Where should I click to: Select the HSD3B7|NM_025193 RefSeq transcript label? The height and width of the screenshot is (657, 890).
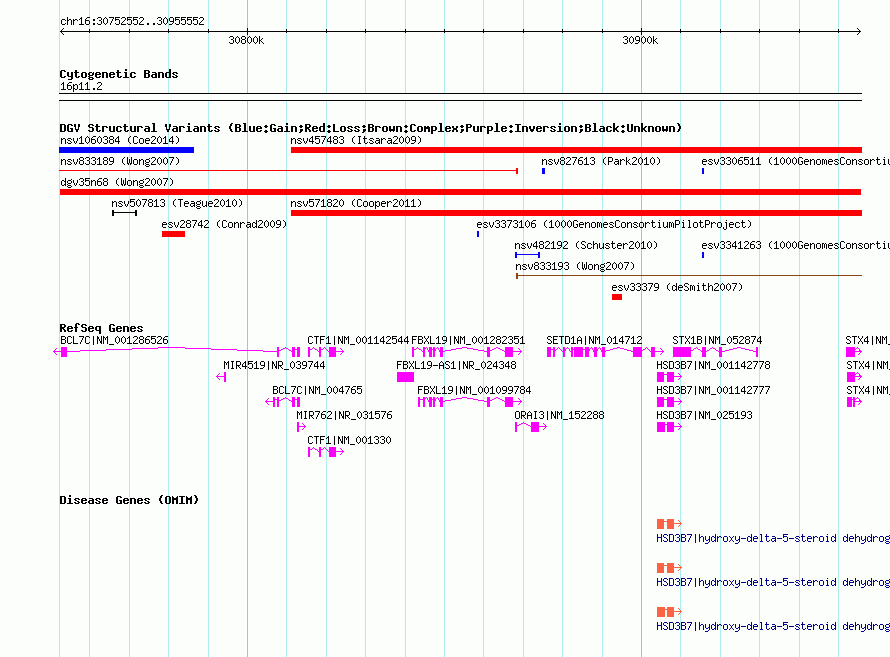pyautogui.click(x=704, y=415)
